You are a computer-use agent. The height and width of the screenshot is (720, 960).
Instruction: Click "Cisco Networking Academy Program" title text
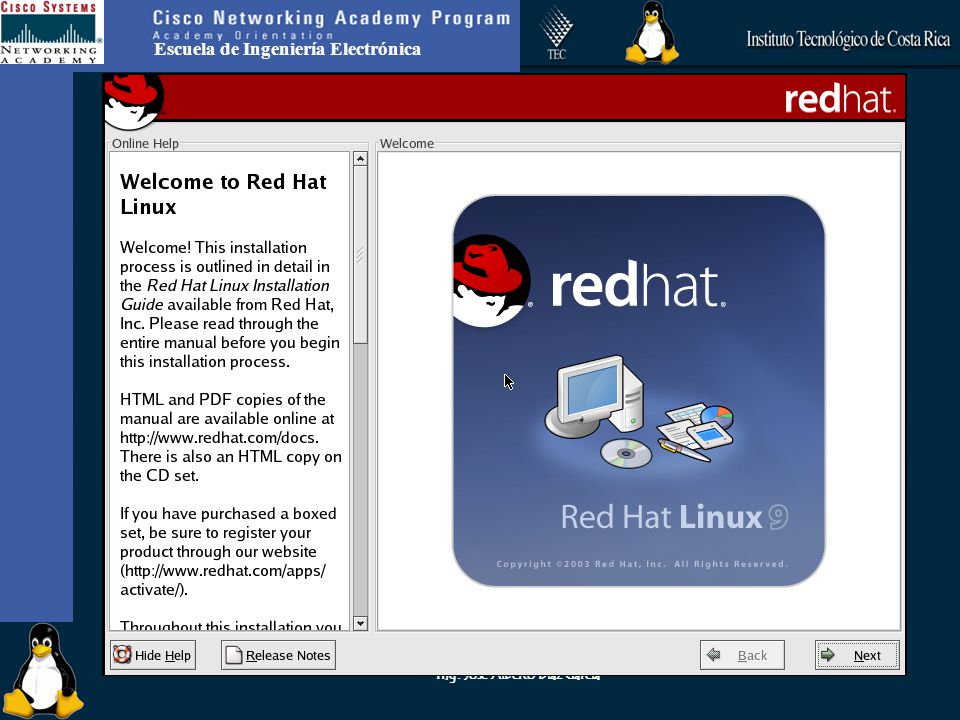pos(331,18)
